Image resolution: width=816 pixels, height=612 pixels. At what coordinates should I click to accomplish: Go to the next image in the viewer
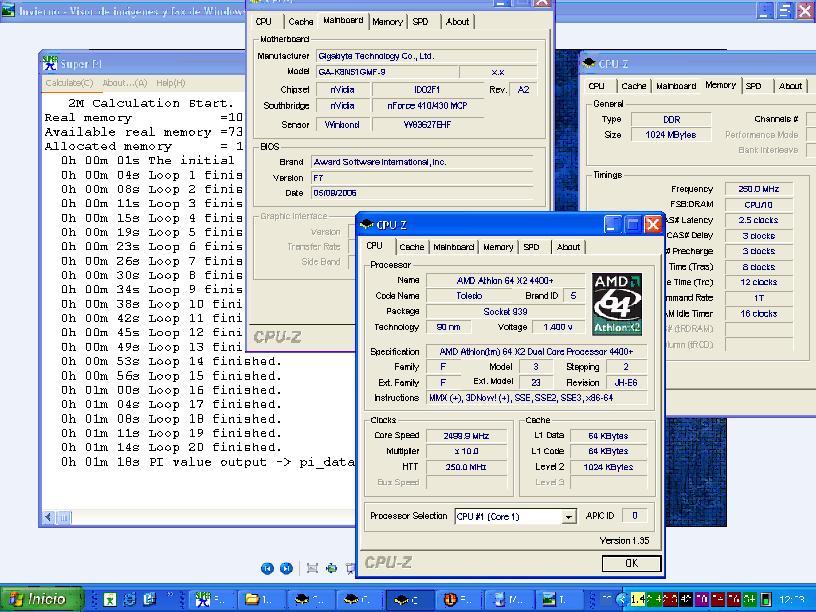(x=286, y=568)
